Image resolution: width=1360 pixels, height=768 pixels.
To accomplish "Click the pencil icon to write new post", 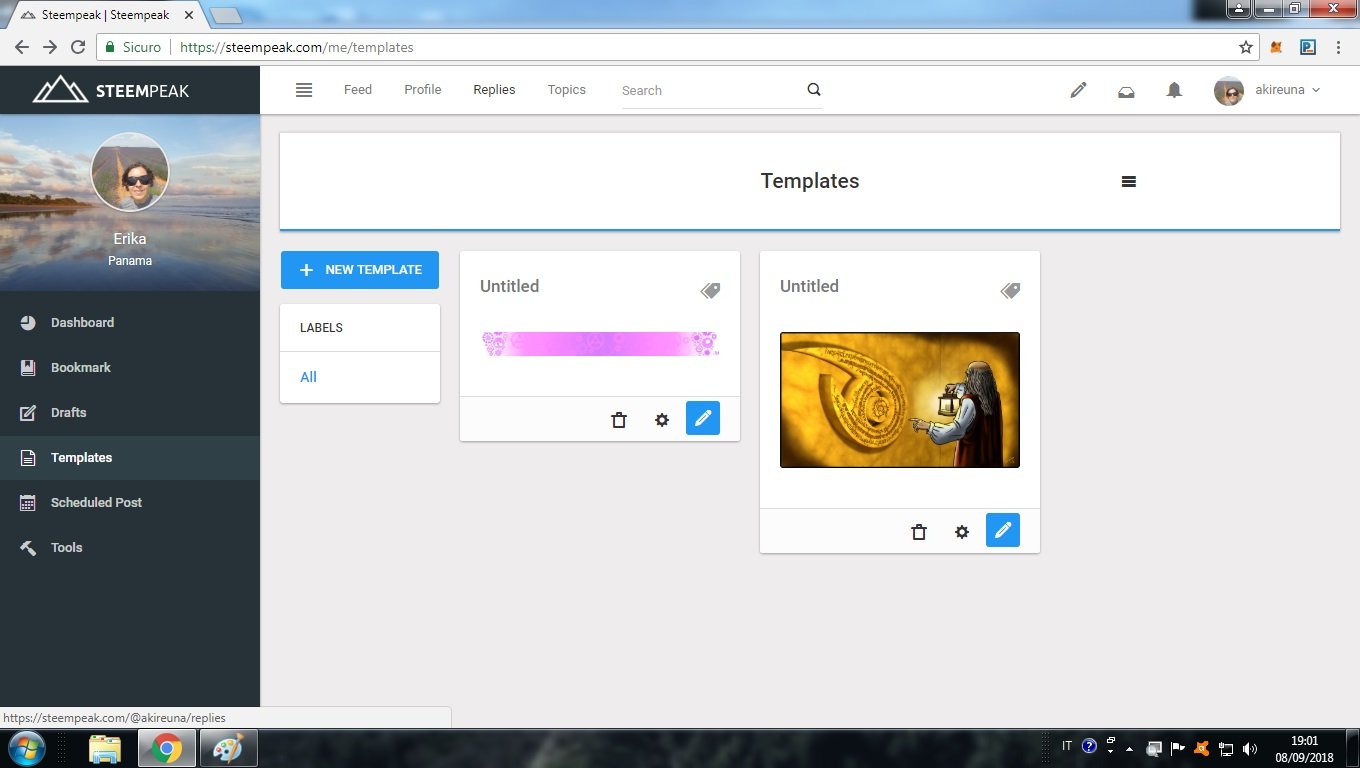I will (1078, 90).
